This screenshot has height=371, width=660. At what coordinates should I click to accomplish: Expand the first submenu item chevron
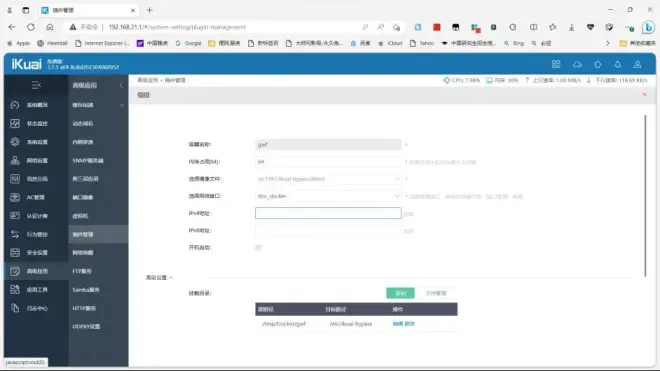[122, 105]
